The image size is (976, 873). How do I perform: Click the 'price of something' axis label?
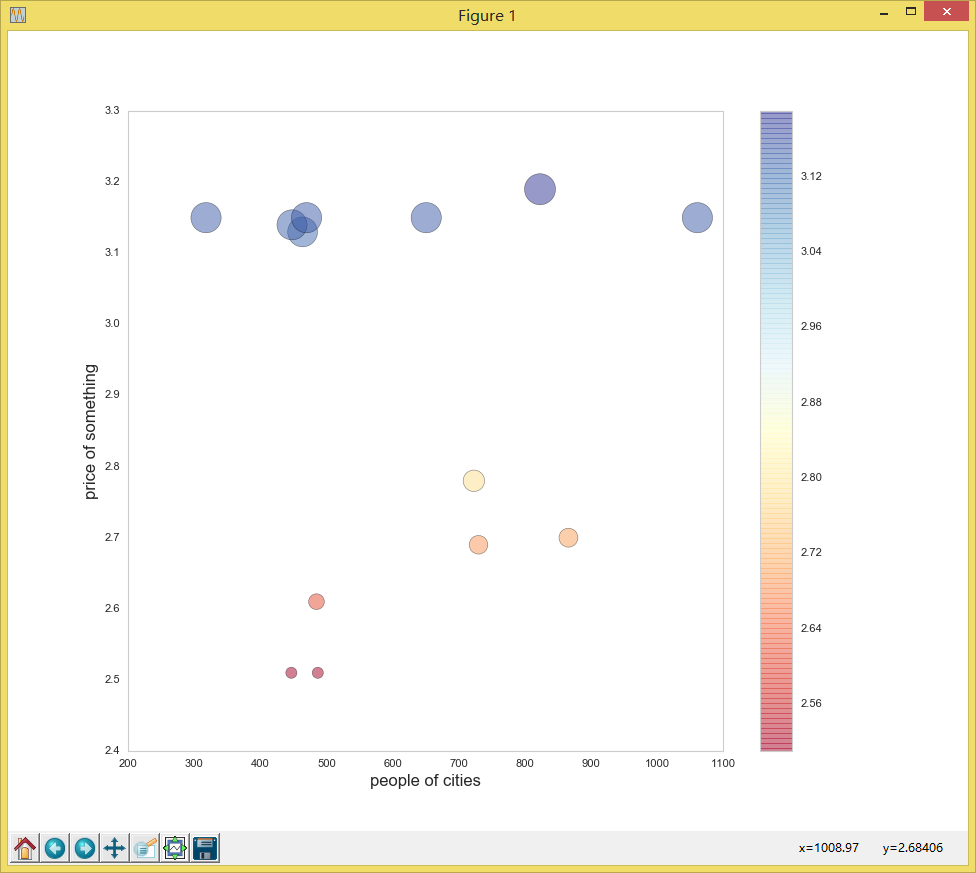coord(90,432)
